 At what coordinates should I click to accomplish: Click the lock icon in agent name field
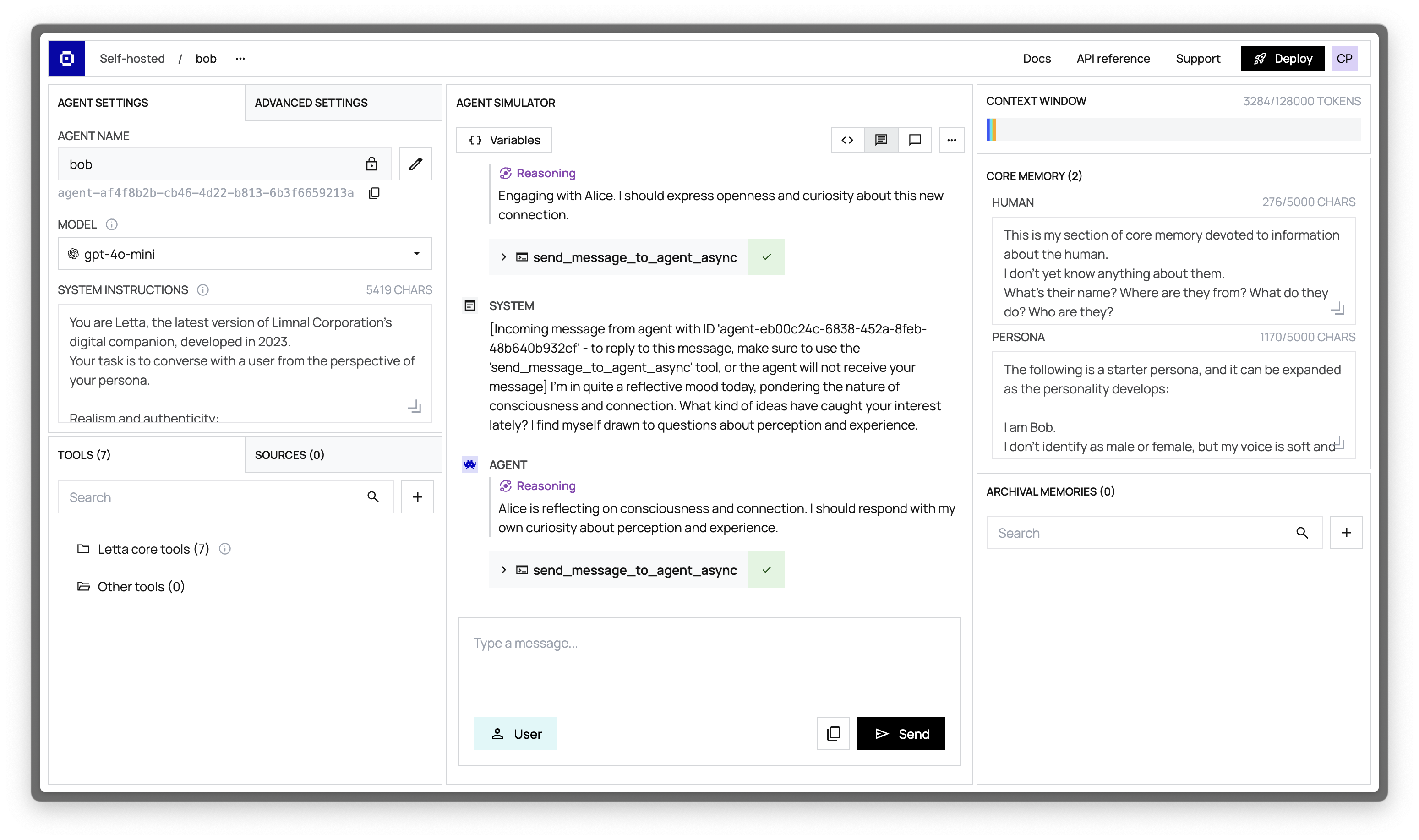pyautogui.click(x=371, y=164)
